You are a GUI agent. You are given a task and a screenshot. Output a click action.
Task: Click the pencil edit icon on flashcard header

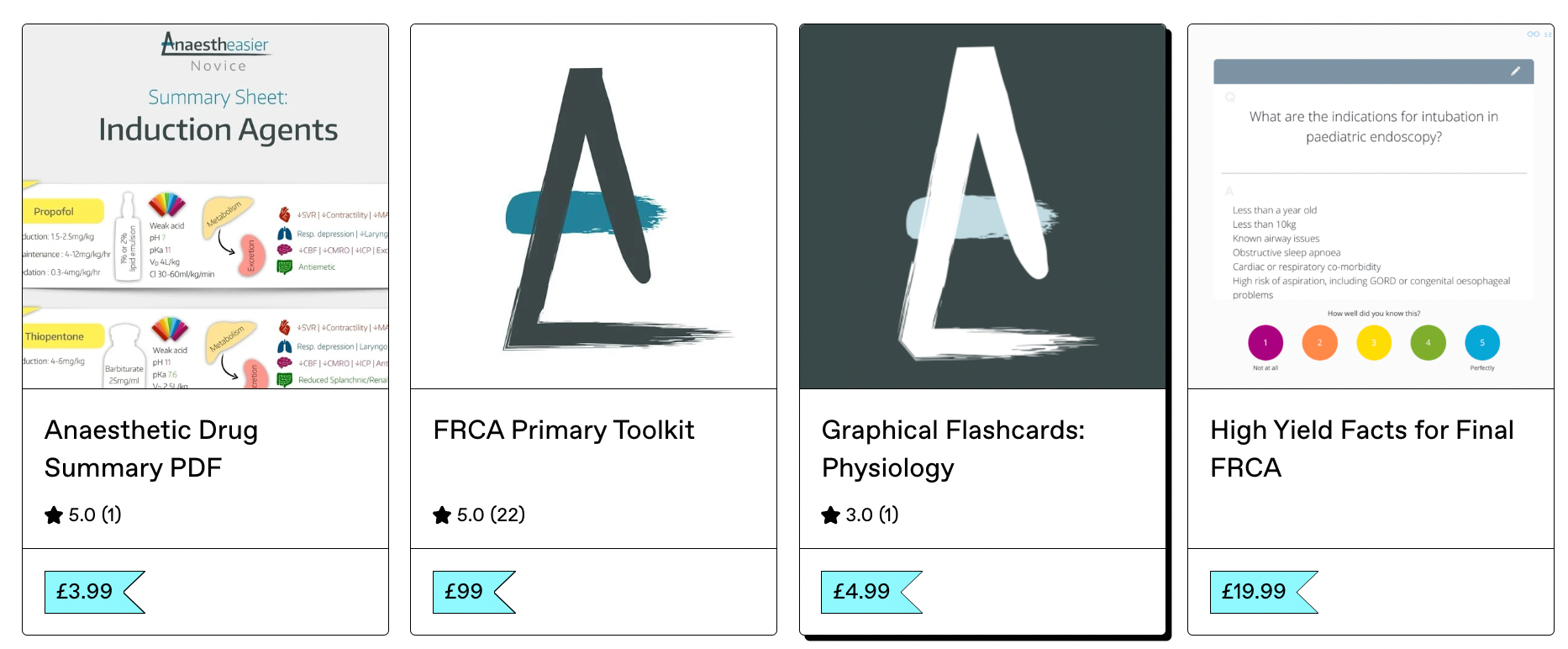pos(1516,71)
